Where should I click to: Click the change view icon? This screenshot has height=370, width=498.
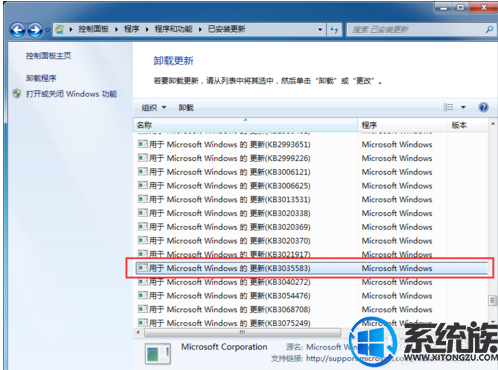tap(448, 107)
